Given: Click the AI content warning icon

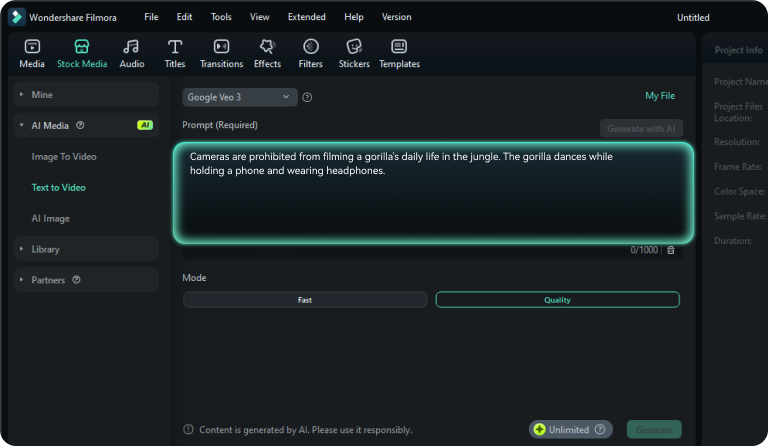Looking at the screenshot, I should click(x=188, y=429).
